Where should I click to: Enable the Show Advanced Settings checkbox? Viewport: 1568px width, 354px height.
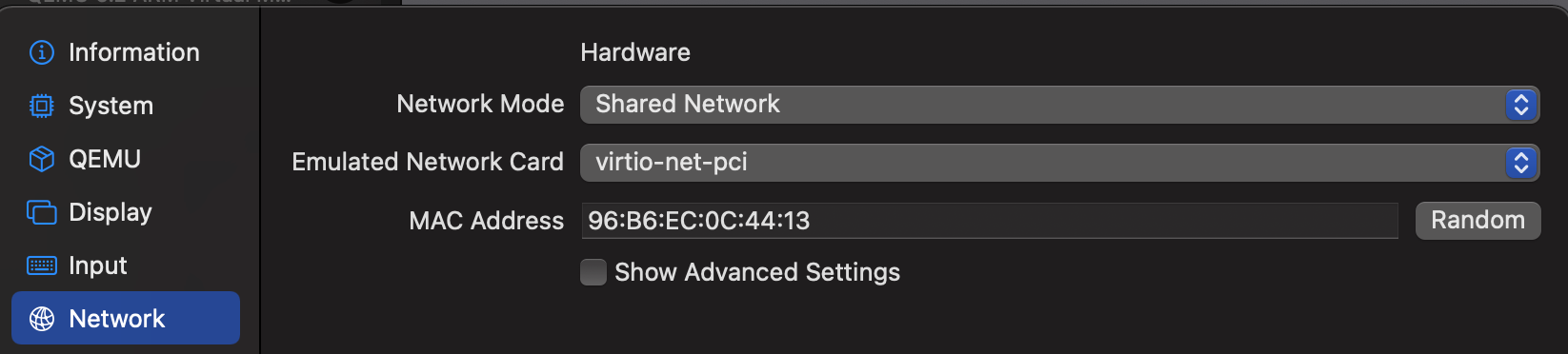[x=593, y=273]
